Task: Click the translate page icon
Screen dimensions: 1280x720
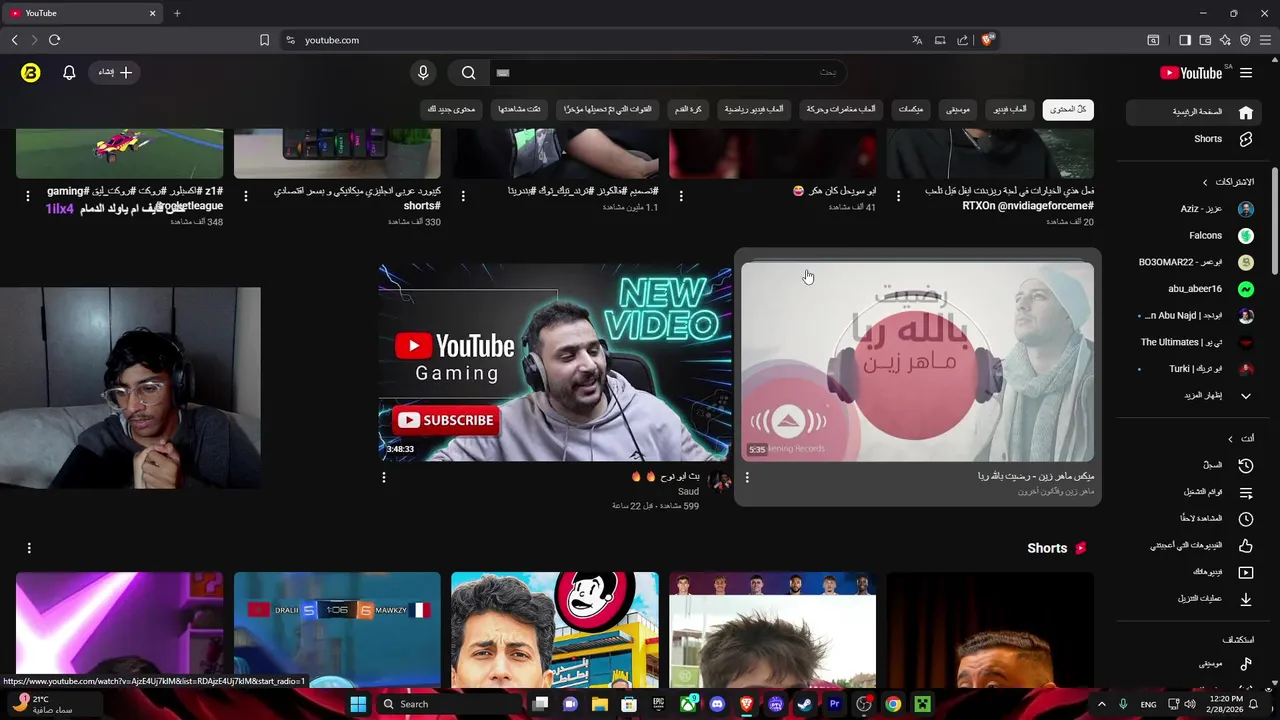Action: pos(917,40)
